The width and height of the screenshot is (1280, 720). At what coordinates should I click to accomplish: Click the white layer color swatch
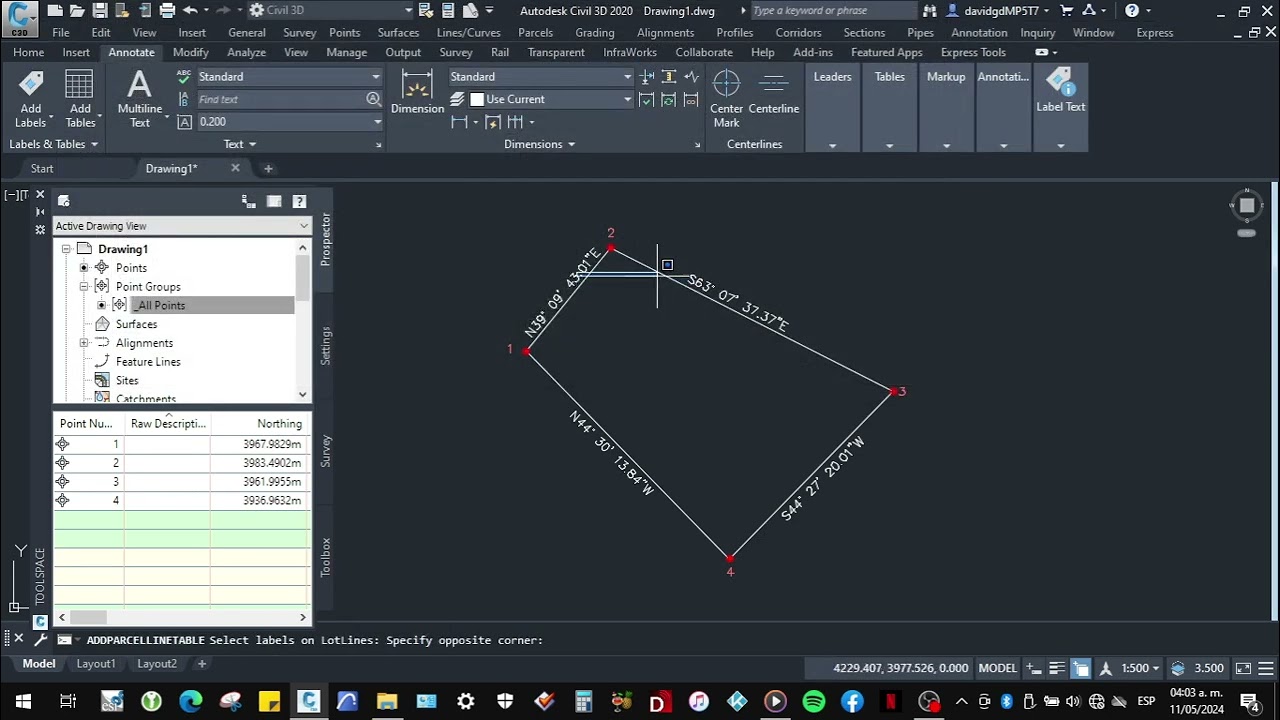click(x=477, y=99)
